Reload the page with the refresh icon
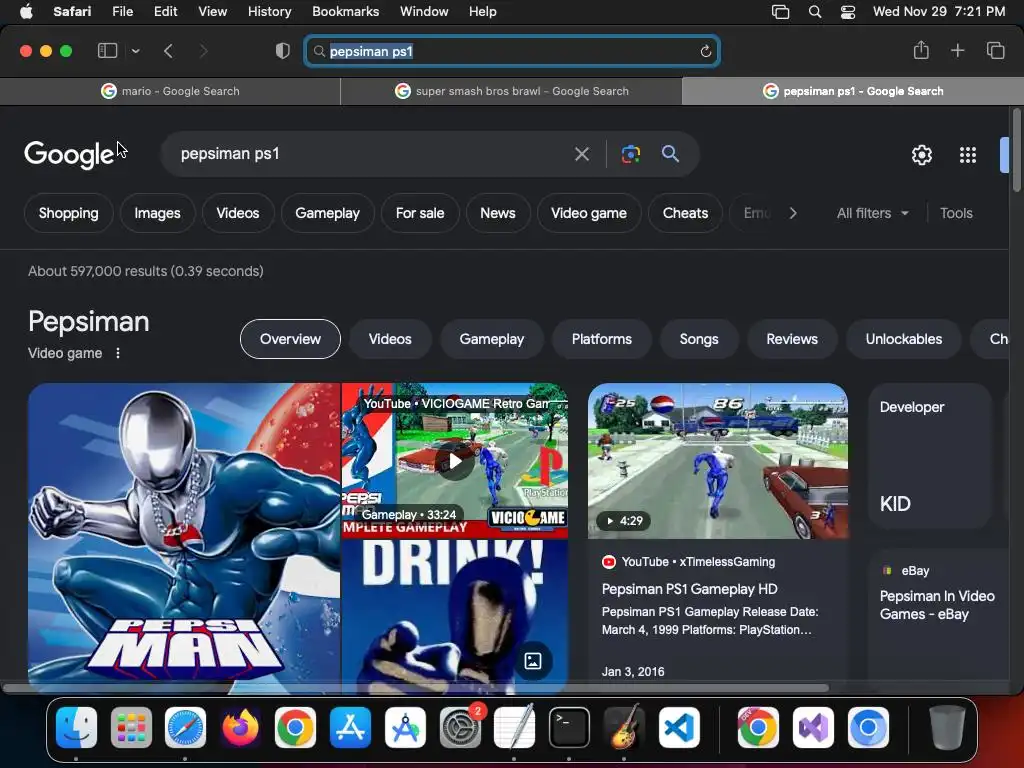The height and width of the screenshot is (768, 1024). click(x=705, y=51)
